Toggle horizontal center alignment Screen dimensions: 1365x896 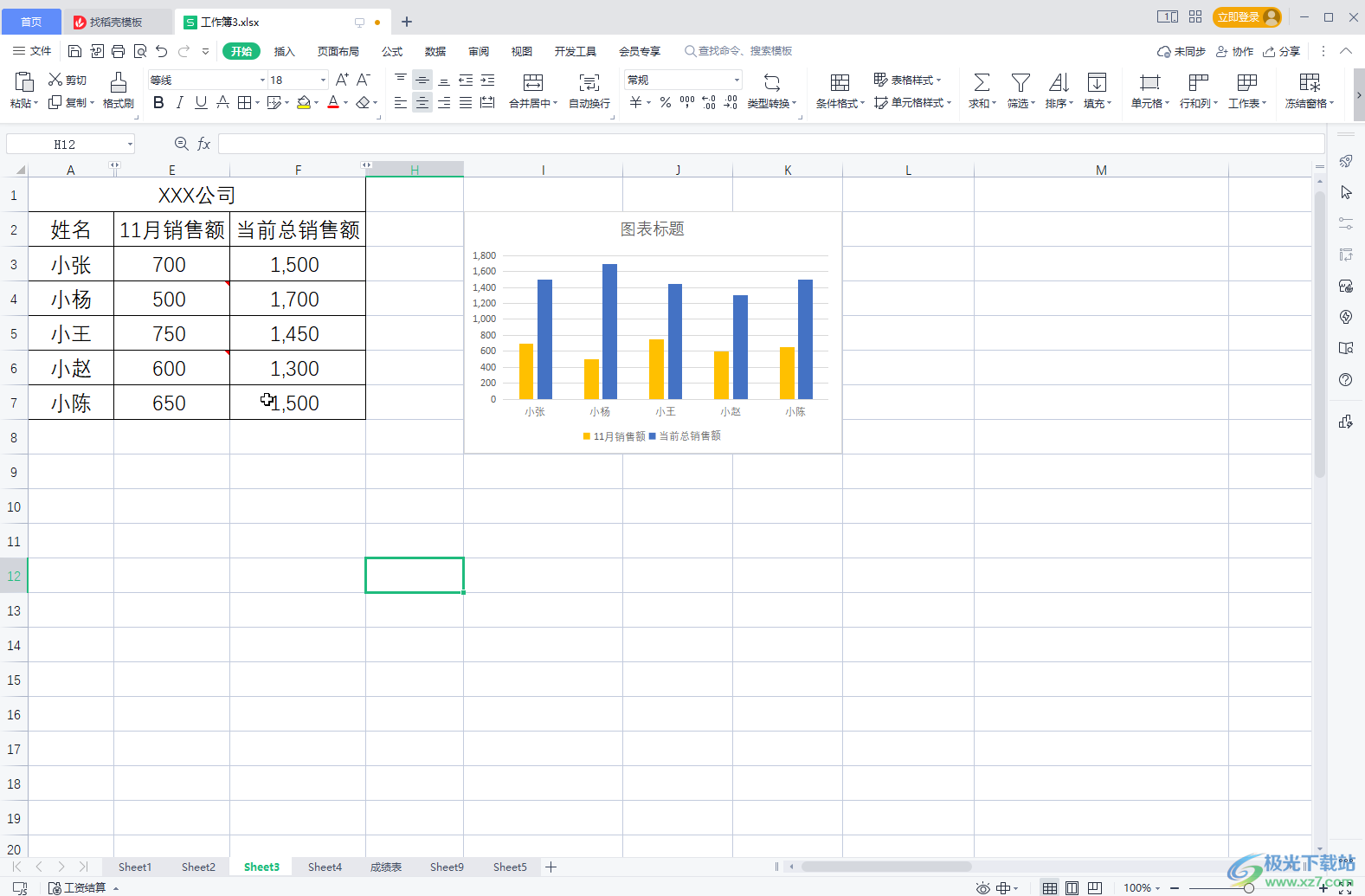click(x=422, y=102)
